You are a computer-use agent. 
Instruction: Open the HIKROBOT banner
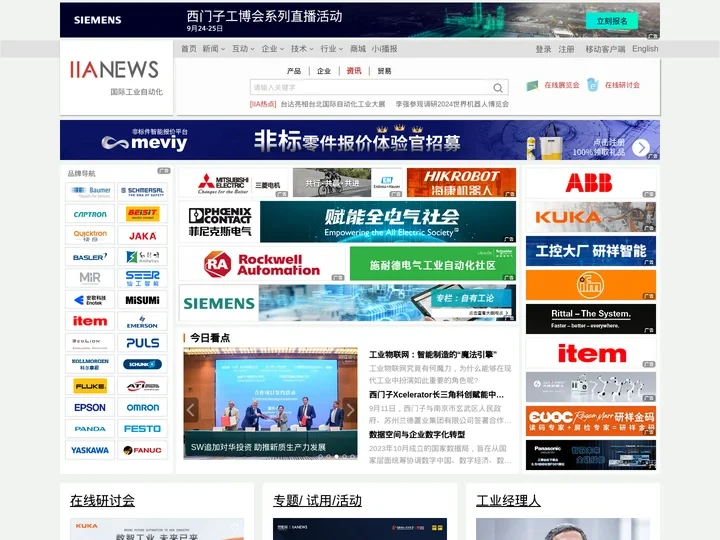click(x=461, y=182)
